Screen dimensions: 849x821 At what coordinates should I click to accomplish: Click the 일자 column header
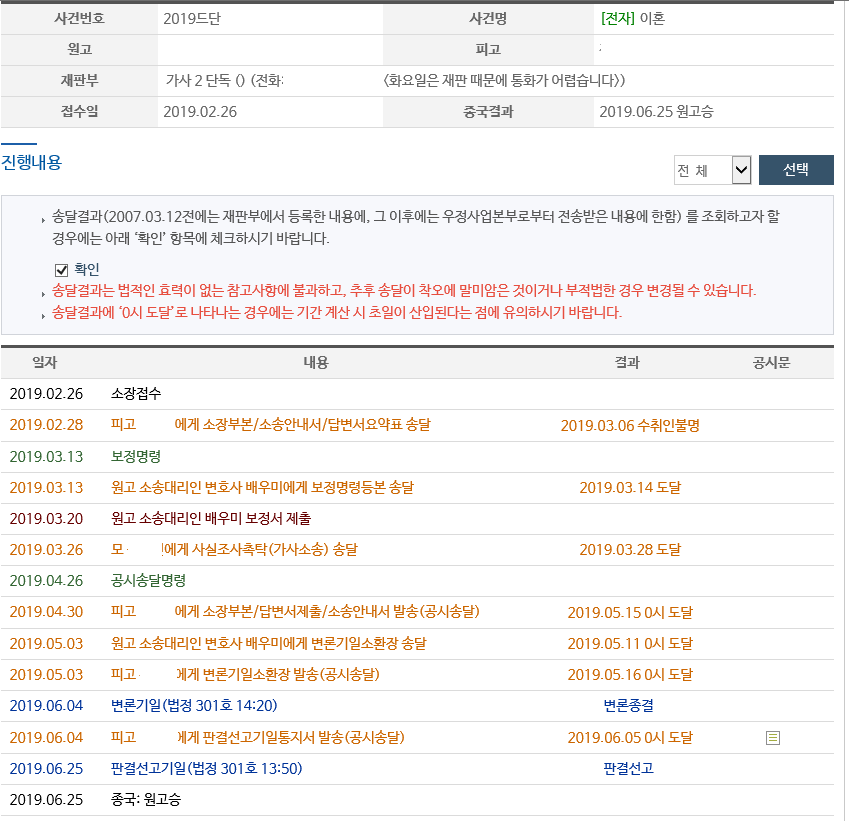tap(45, 363)
